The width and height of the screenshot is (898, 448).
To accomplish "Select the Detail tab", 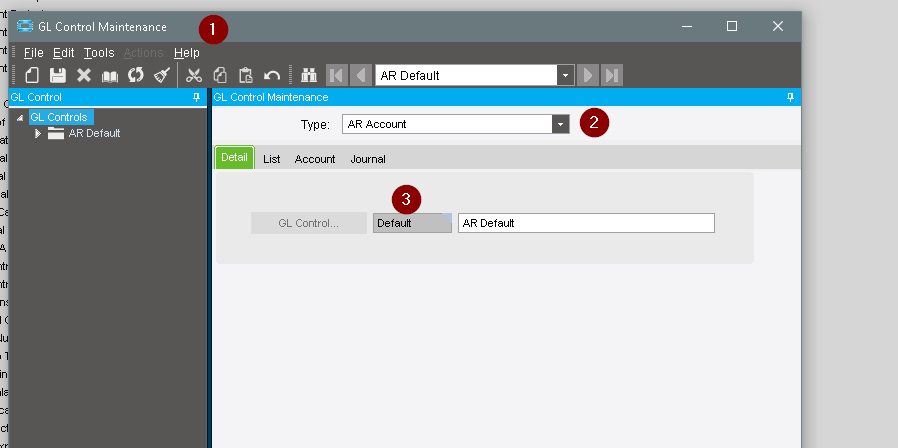I will click(234, 158).
